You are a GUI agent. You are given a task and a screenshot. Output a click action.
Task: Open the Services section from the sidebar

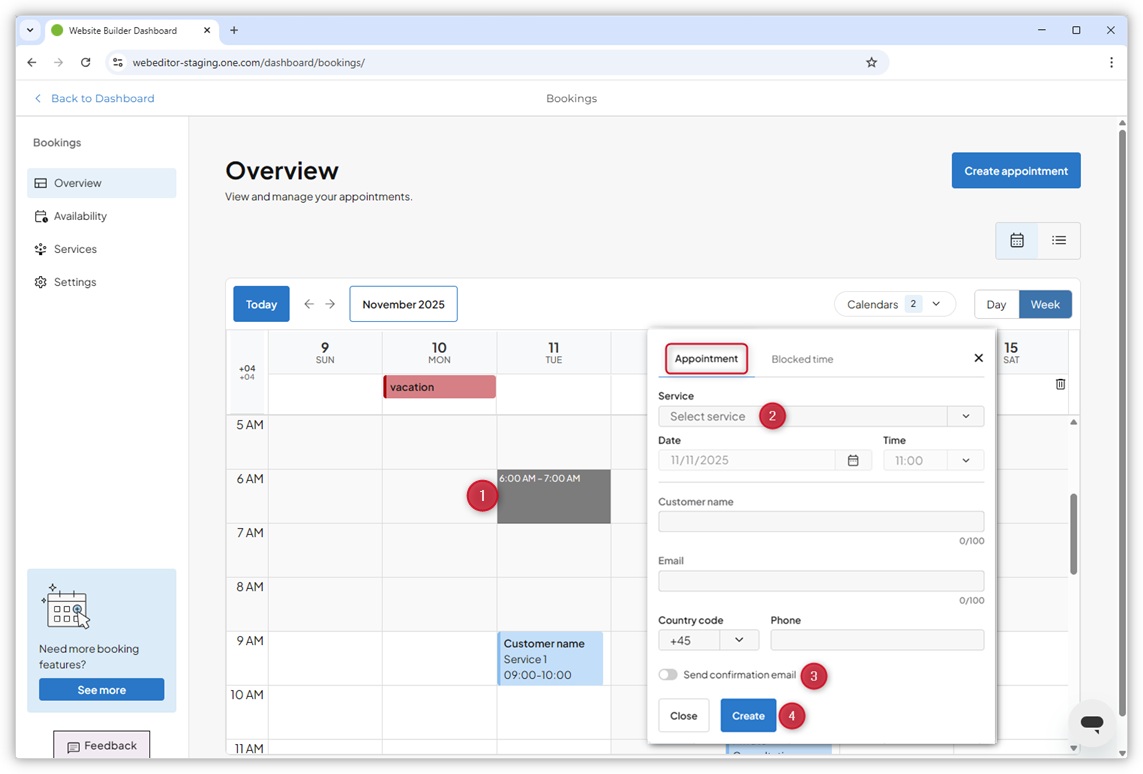coord(76,249)
